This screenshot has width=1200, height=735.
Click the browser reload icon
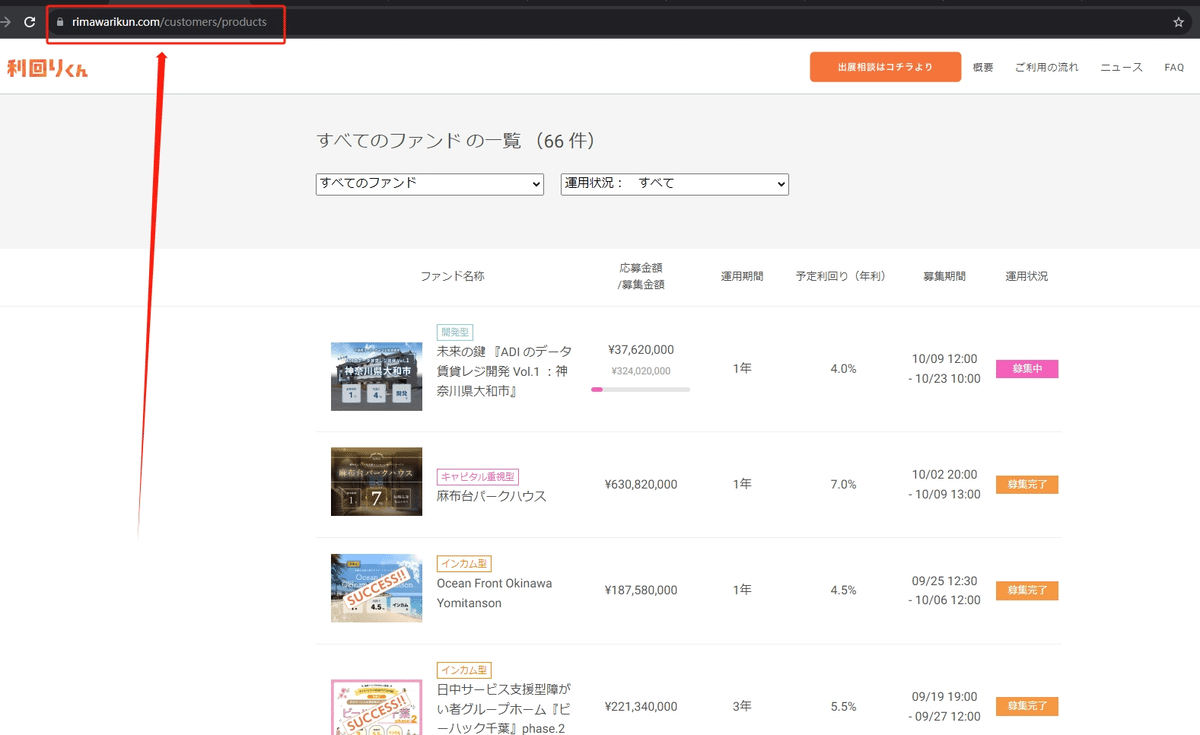point(29,22)
